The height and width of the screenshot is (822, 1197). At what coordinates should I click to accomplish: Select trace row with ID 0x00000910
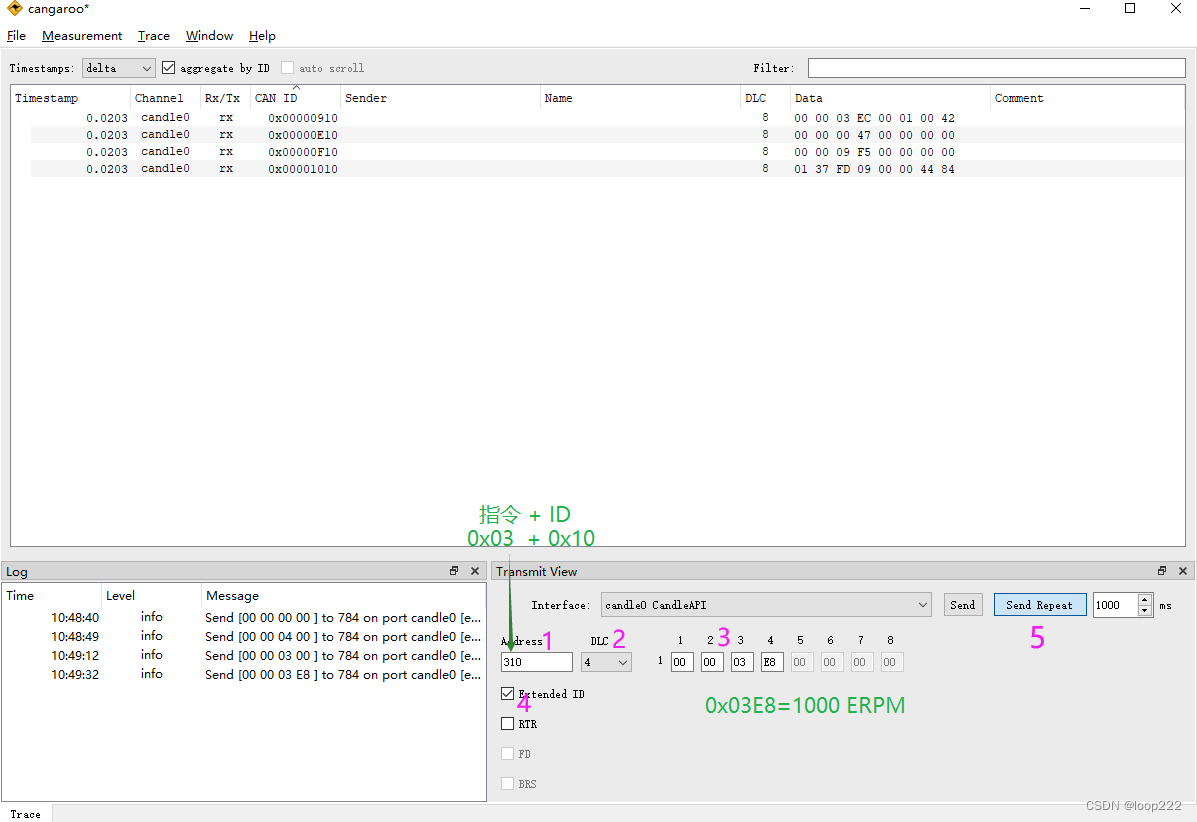(608, 118)
